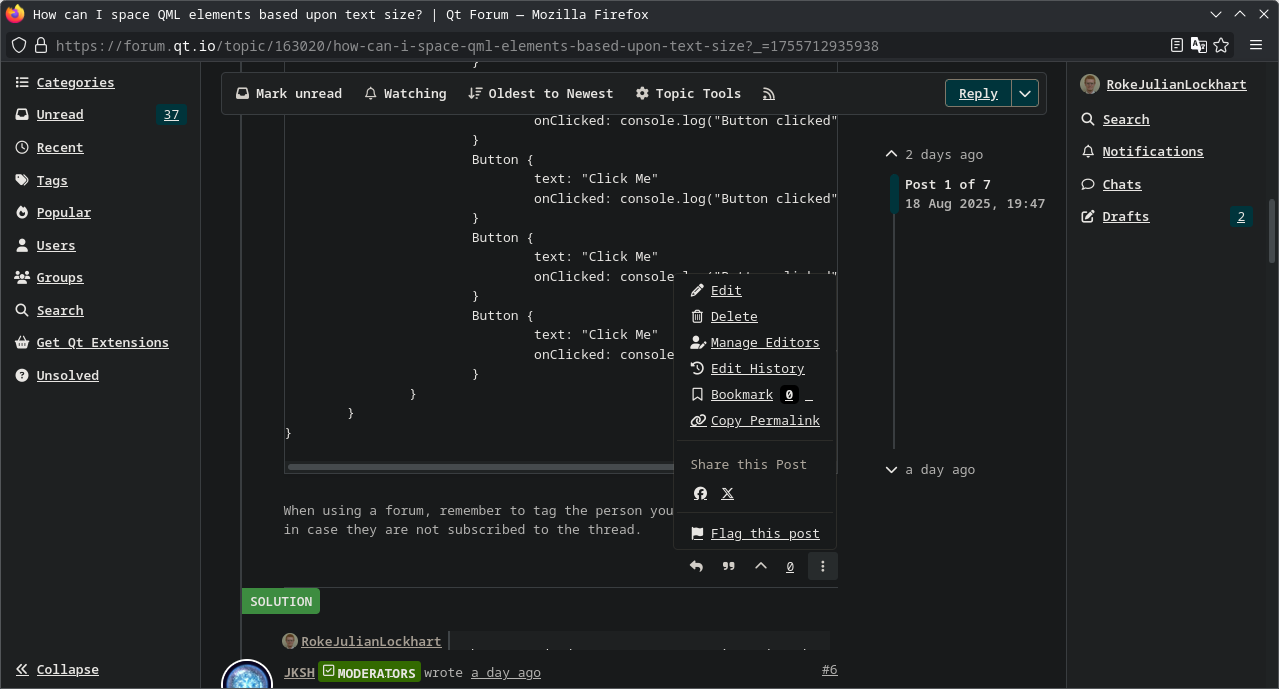Open the Firefox hamburger menu
The height and width of the screenshot is (689, 1279).
click(1256, 45)
